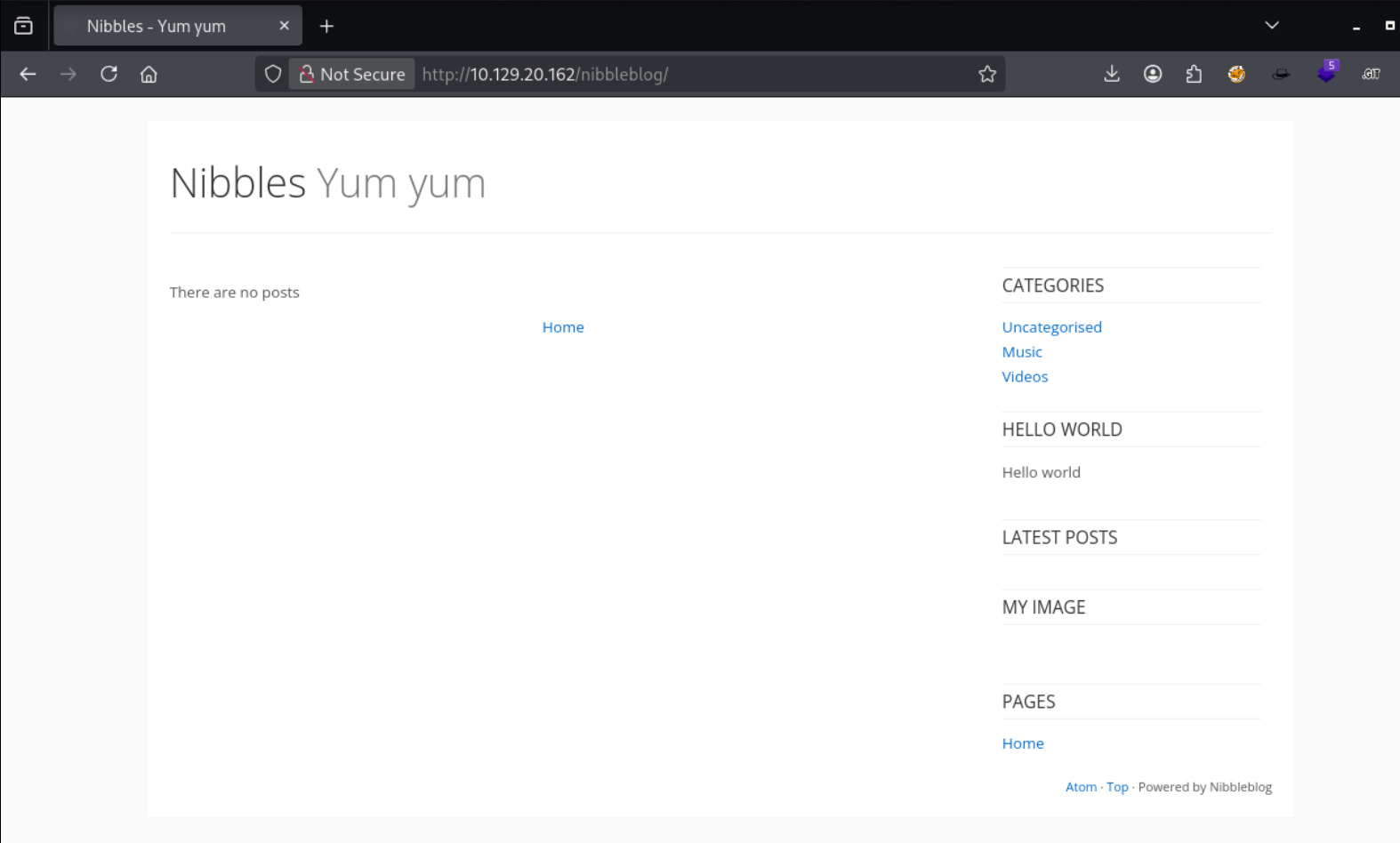1400x843 pixels.
Task: Select the Nibbles - Yum yum tab
Action: tap(157, 27)
